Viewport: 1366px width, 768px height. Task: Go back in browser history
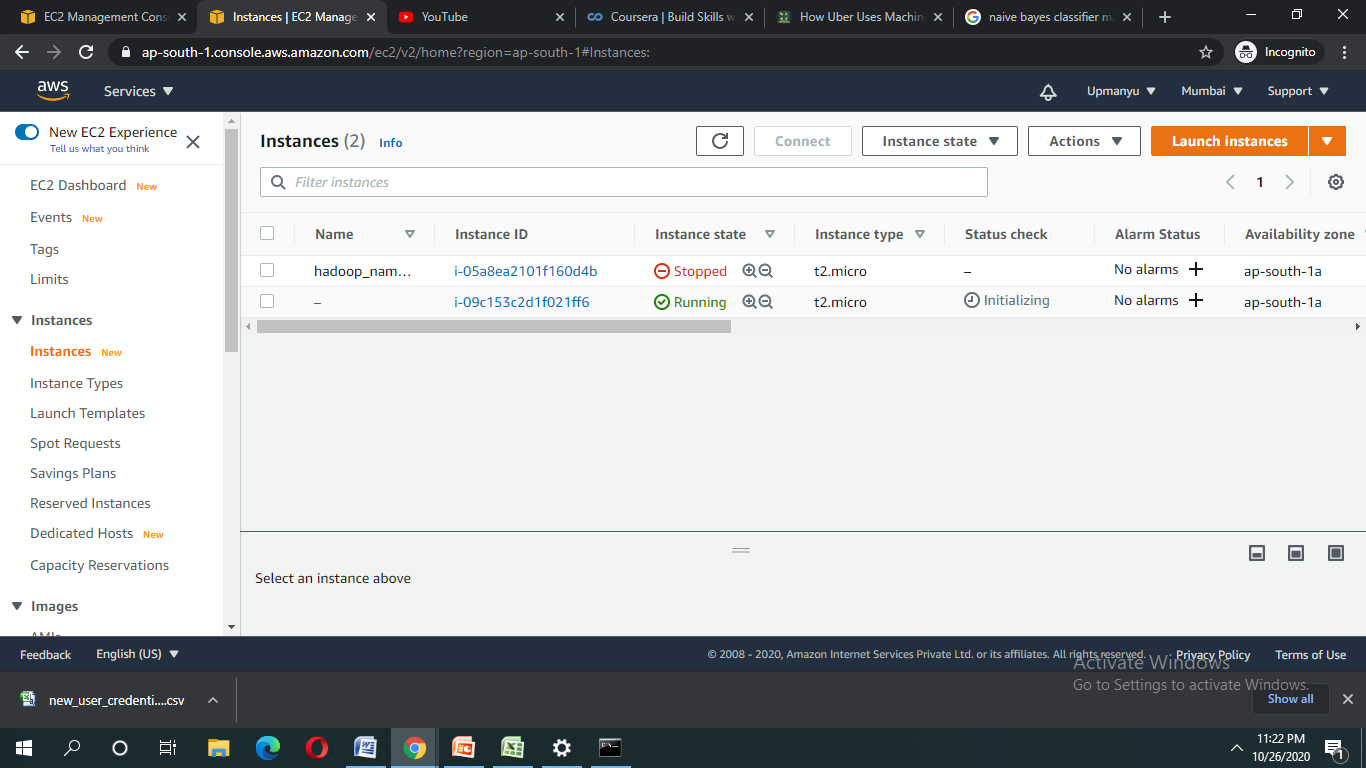[22, 52]
